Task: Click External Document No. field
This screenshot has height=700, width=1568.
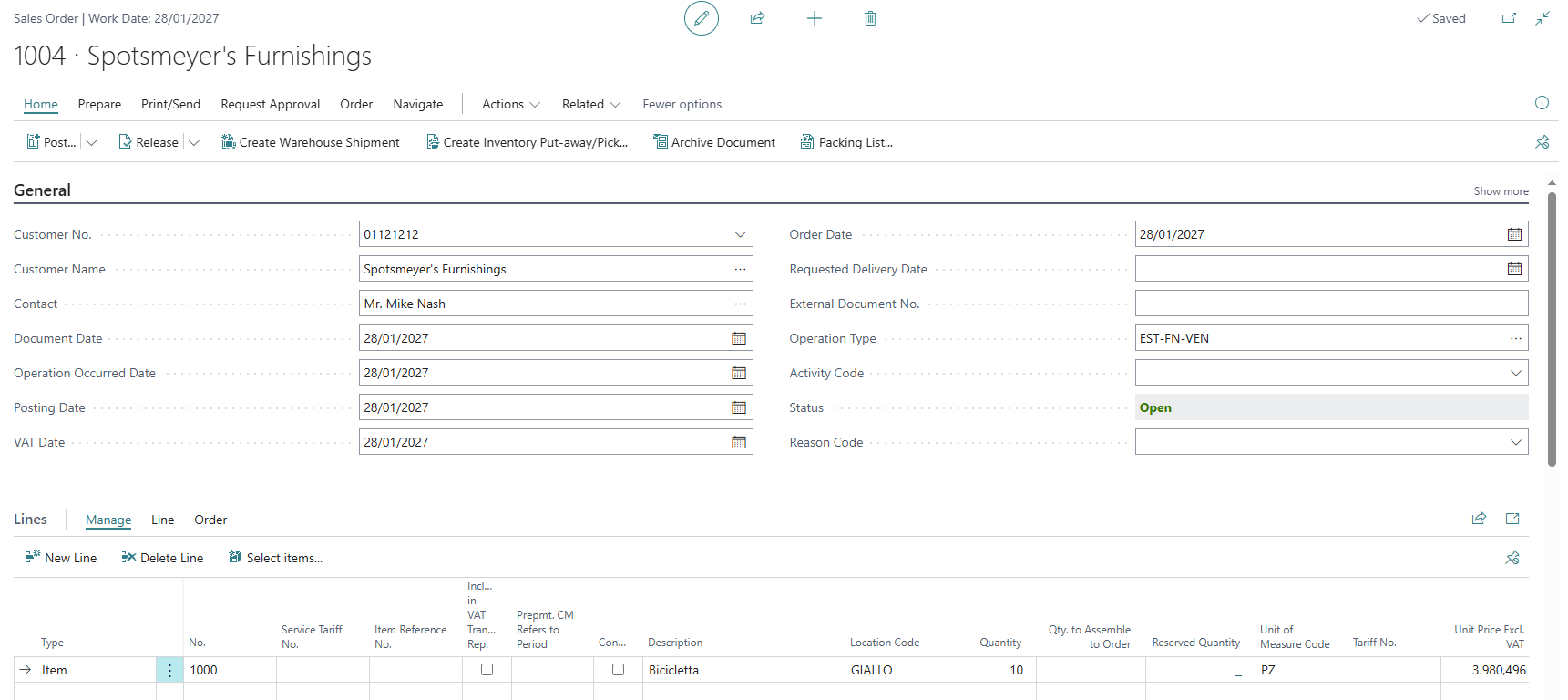Action: point(1331,304)
